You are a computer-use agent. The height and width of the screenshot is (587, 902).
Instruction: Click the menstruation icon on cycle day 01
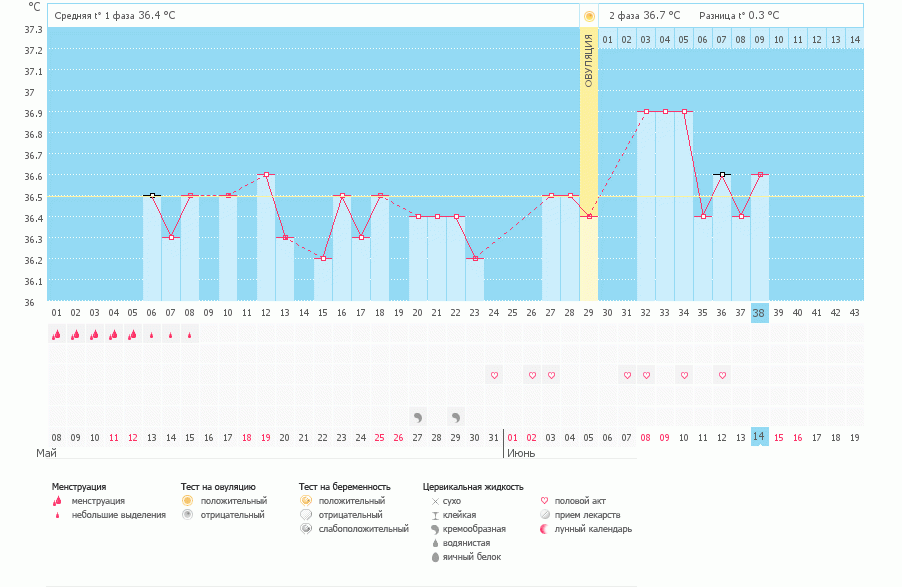click(56, 335)
